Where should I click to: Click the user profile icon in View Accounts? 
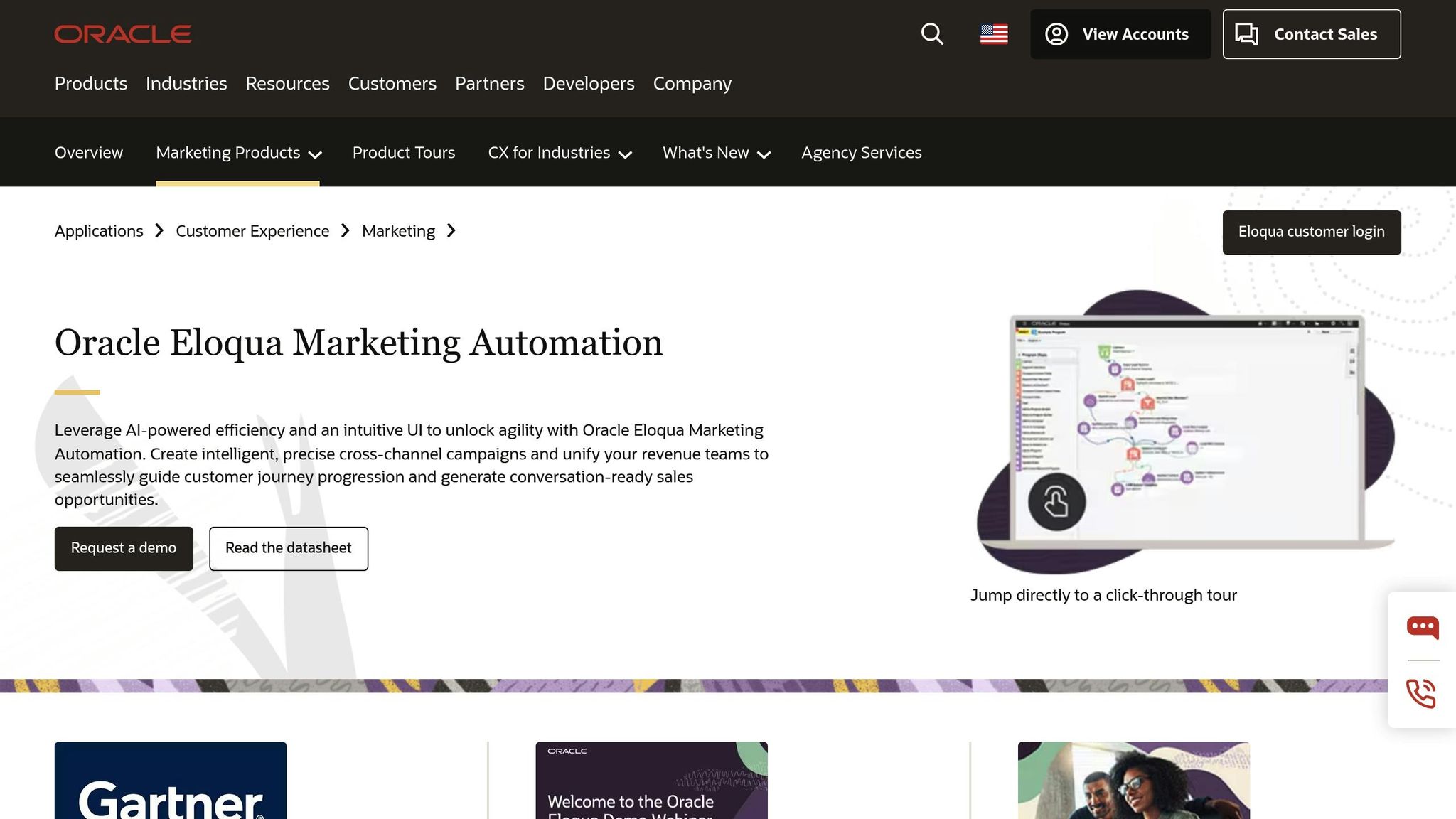1056,34
